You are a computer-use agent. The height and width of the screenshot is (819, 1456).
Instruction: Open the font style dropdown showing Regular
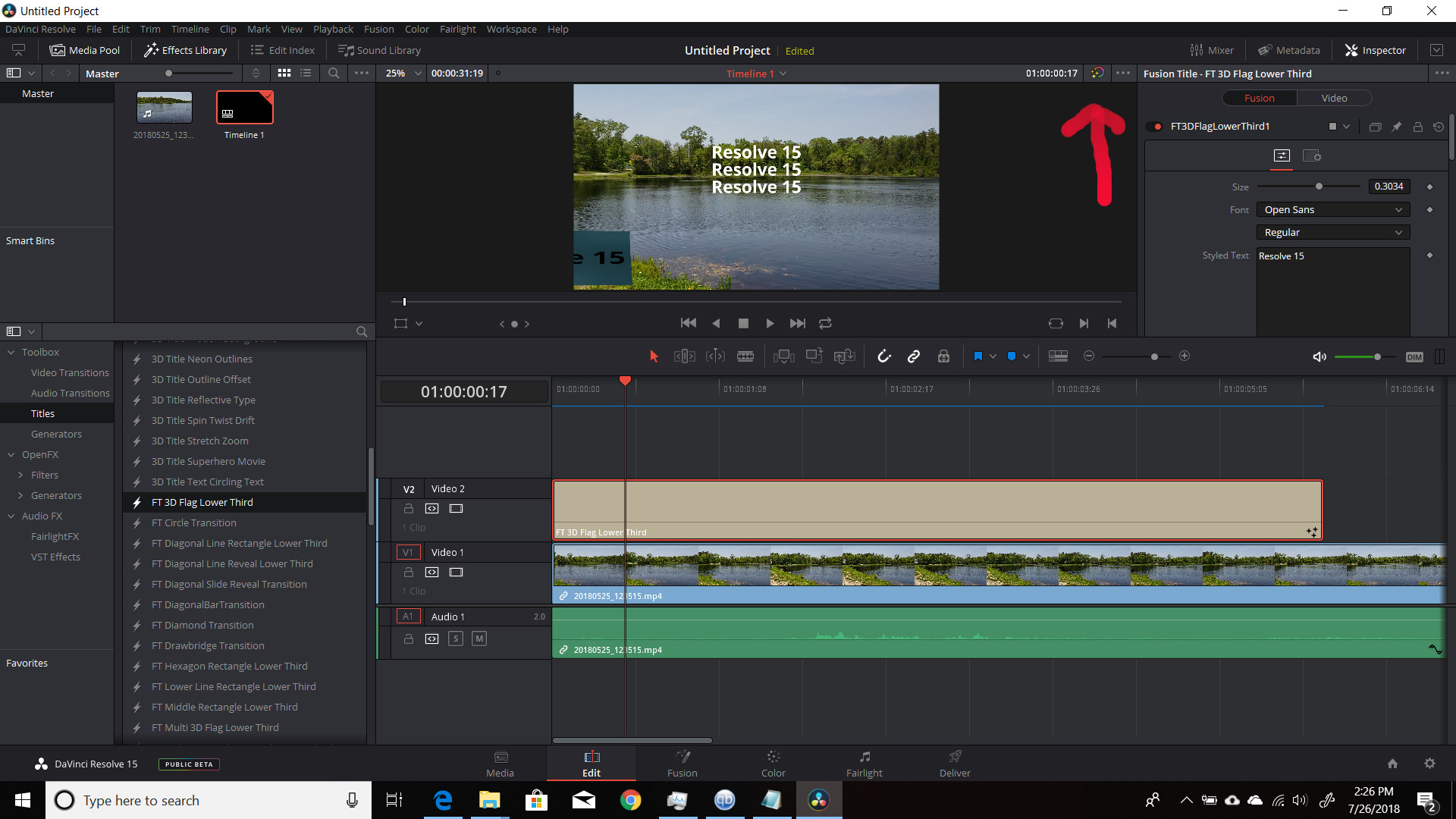1332,232
